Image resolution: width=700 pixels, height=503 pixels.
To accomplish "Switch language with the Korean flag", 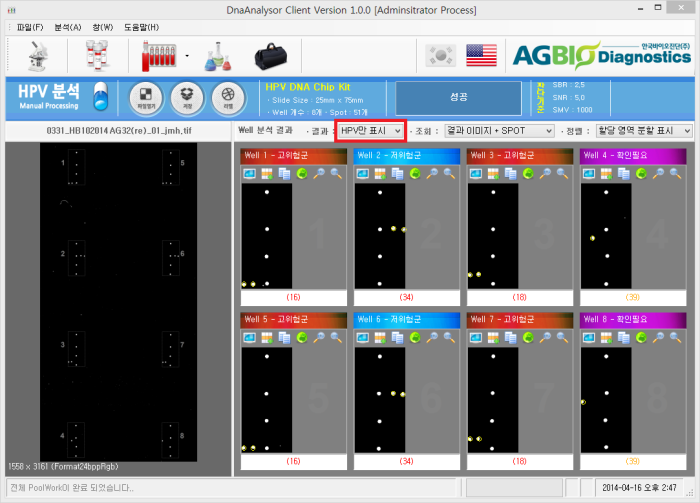I will click(x=440, y=55).
